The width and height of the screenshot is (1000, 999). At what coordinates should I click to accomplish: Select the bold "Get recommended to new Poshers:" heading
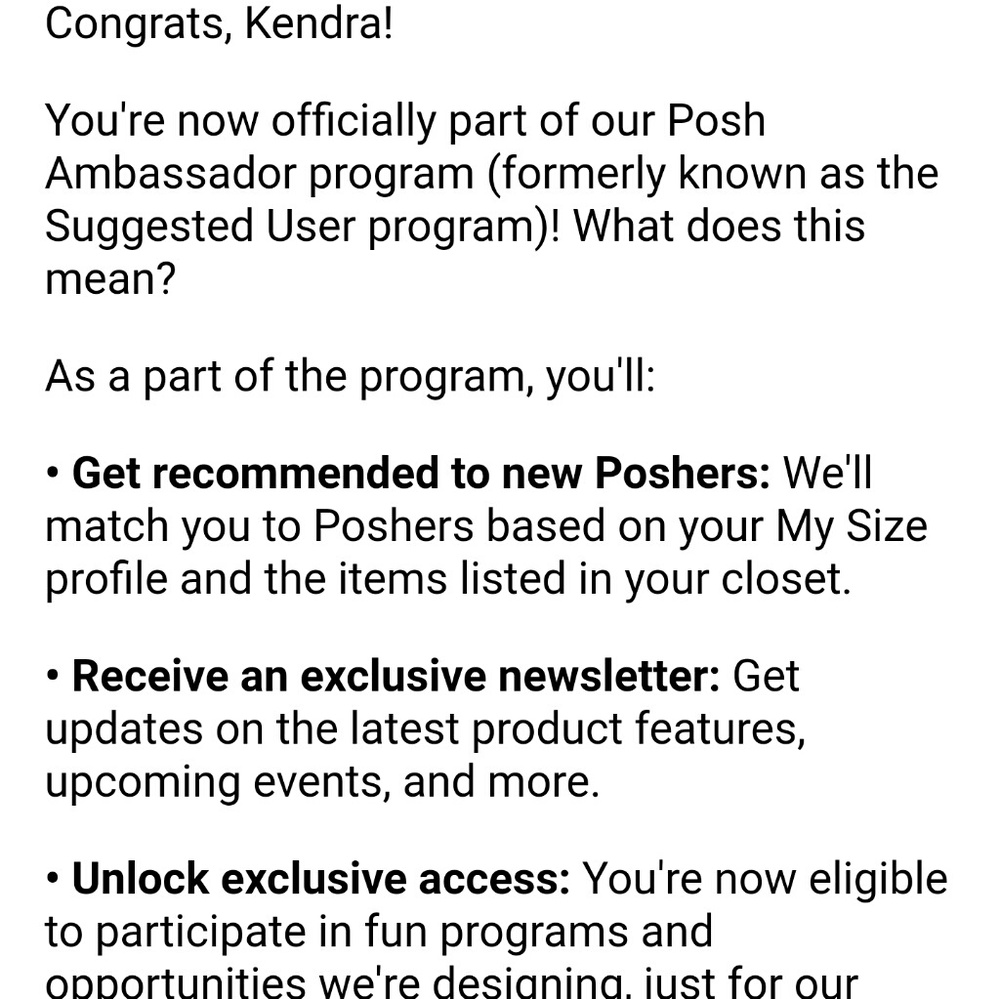click(421, 473)
